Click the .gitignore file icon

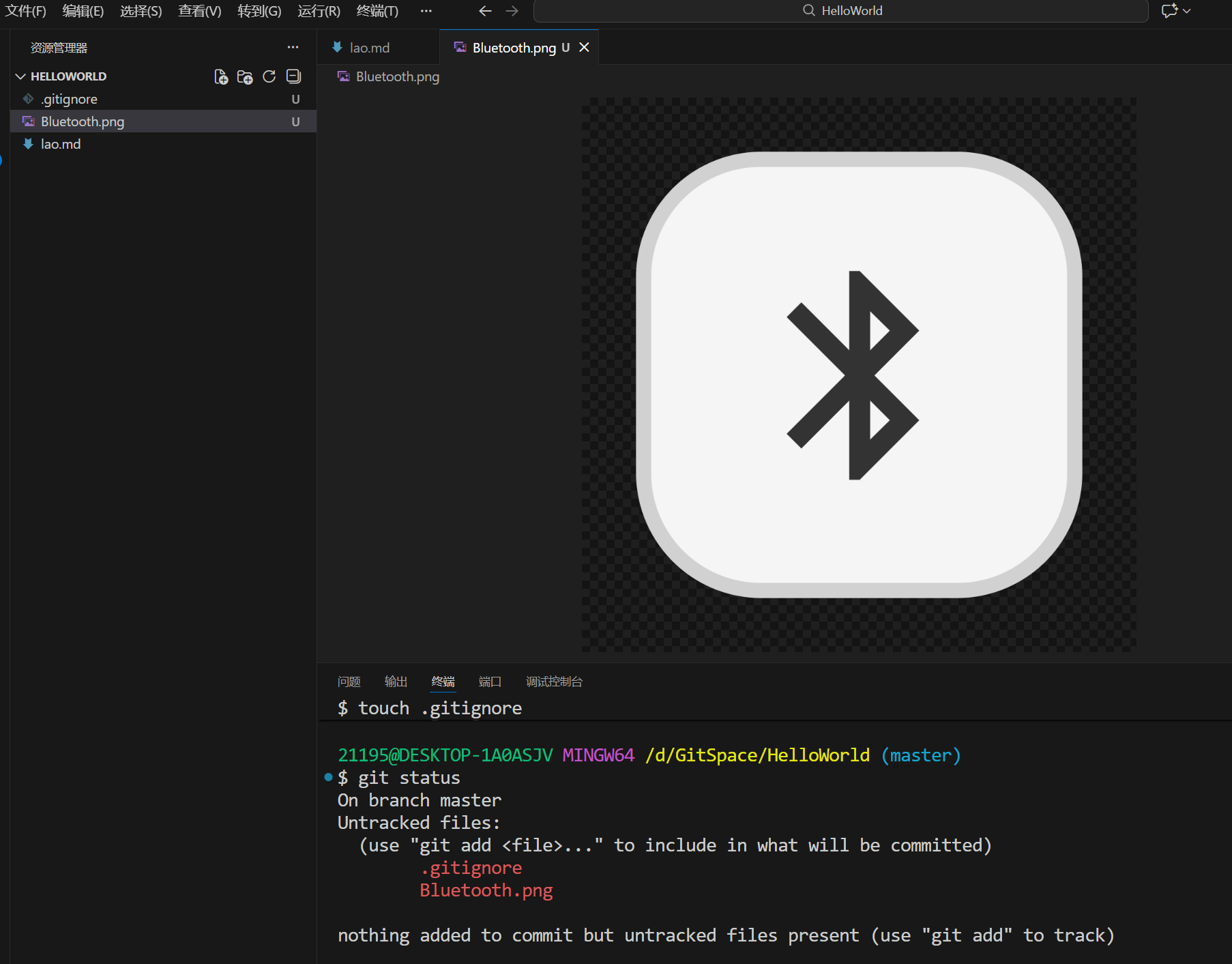(28, 99)
